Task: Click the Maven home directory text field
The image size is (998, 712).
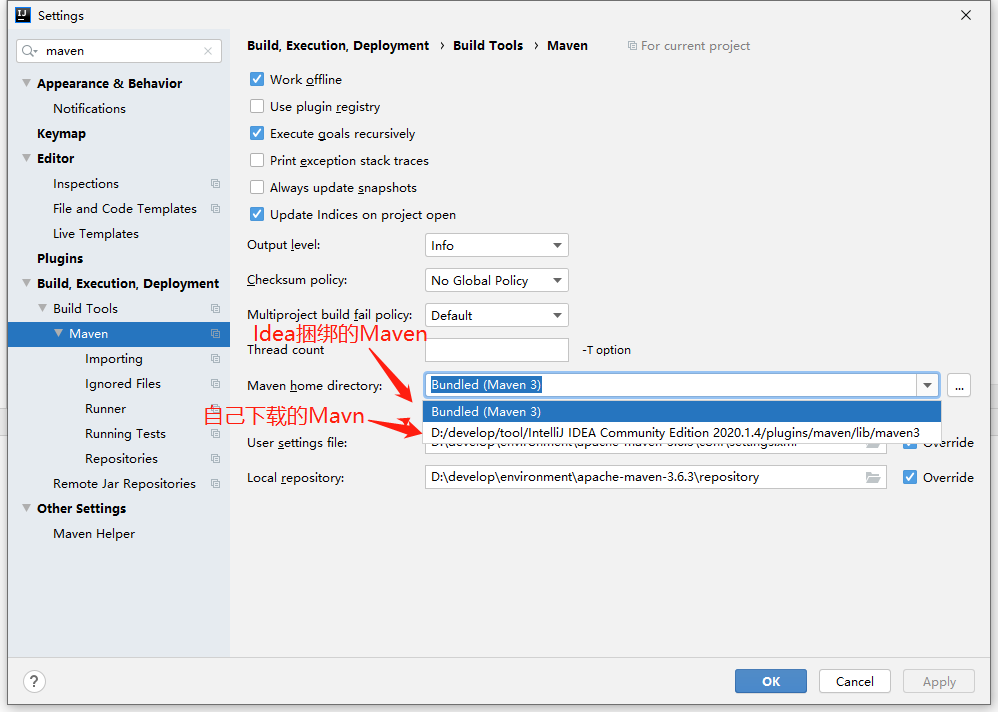Action: [x=671, y=385]
